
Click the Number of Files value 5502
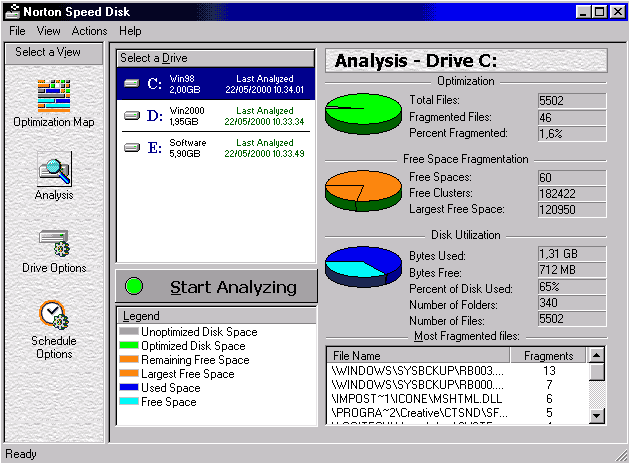point(572,319)
